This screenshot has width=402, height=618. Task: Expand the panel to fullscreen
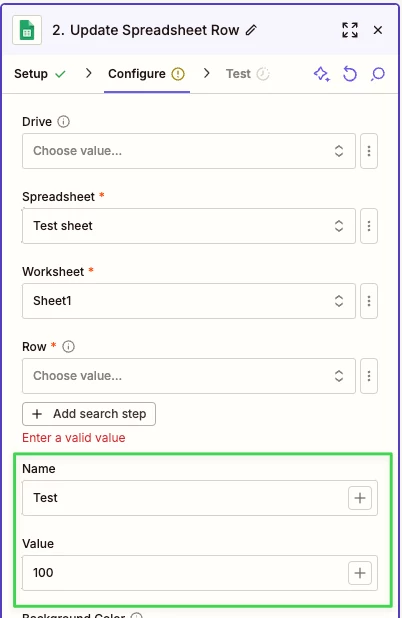[350, 30]
